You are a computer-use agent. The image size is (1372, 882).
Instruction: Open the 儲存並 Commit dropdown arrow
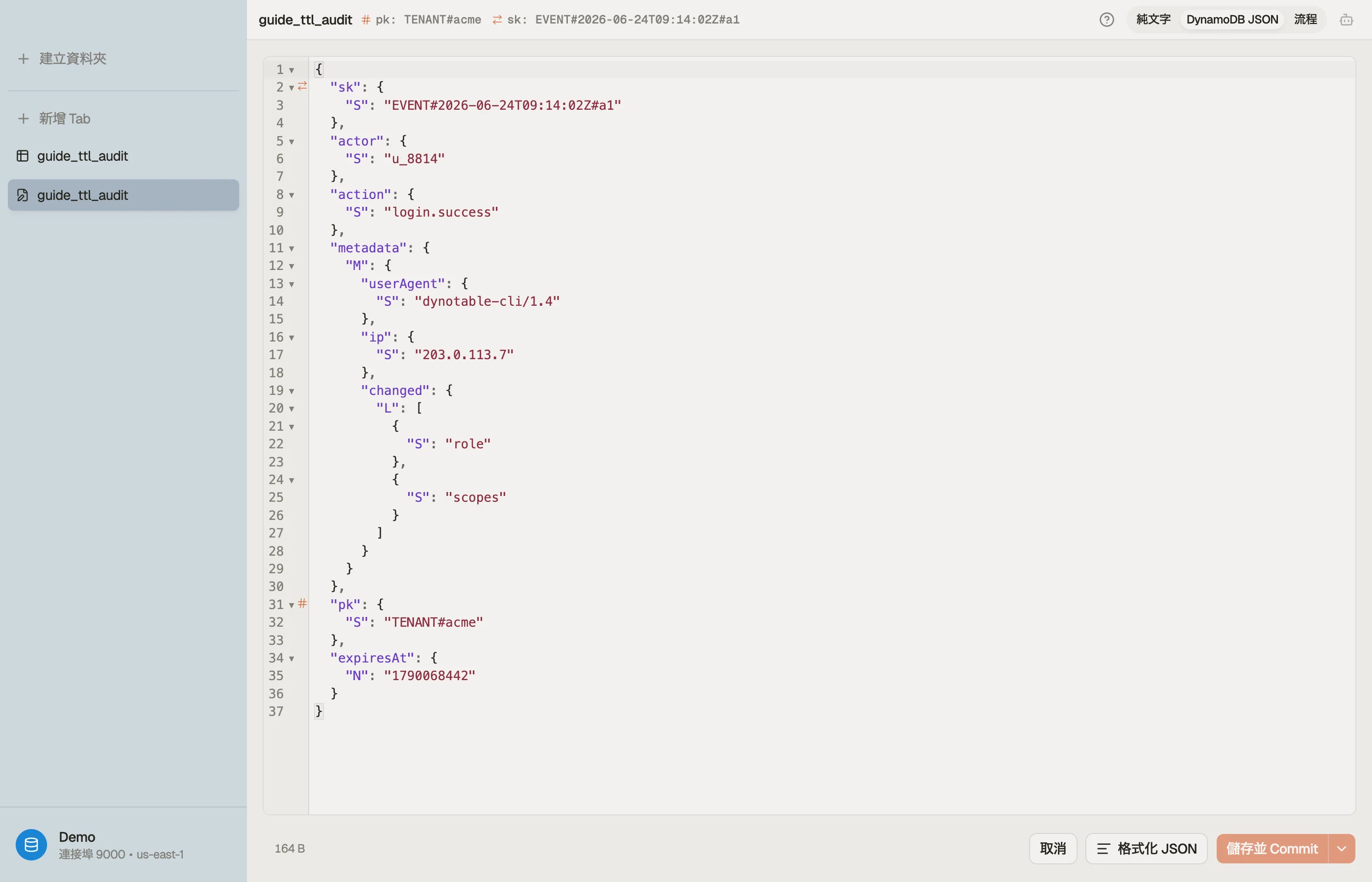coord(1342,849)
